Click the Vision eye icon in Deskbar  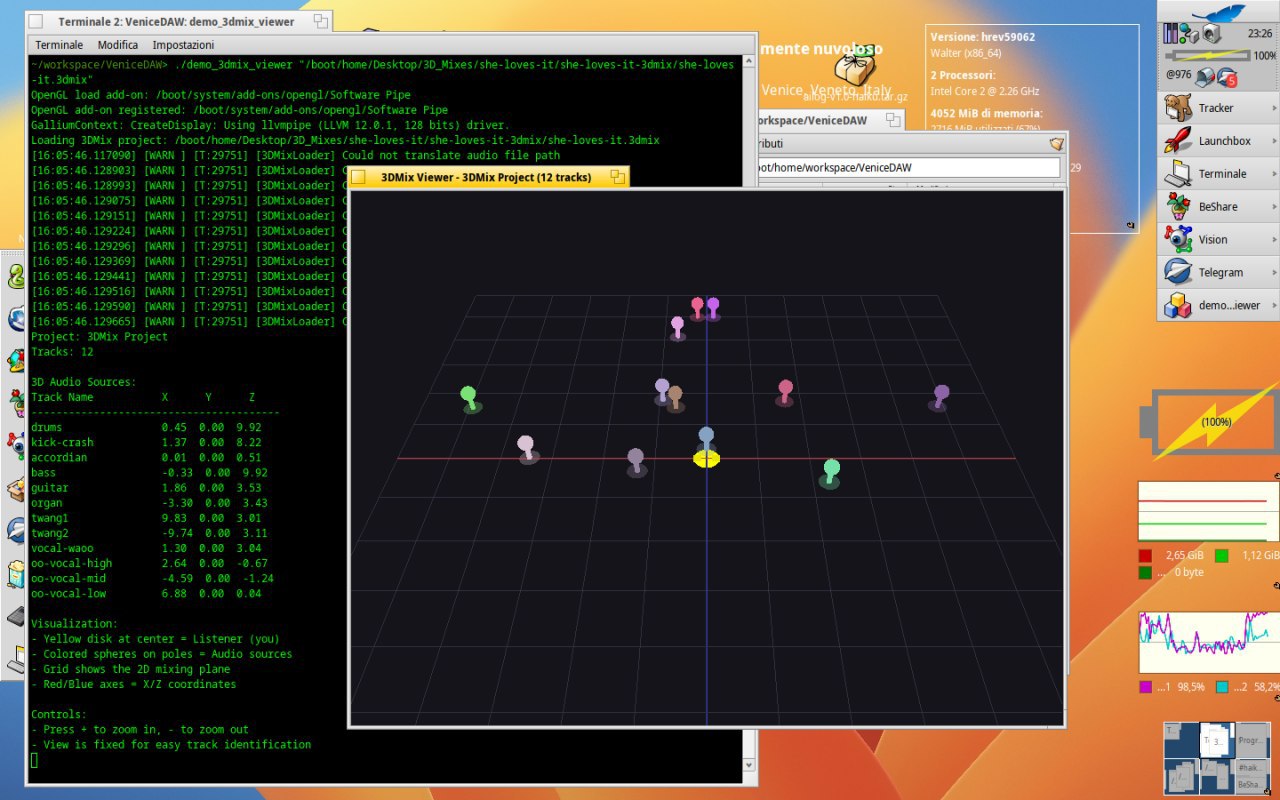click(x=1178, y=239)
